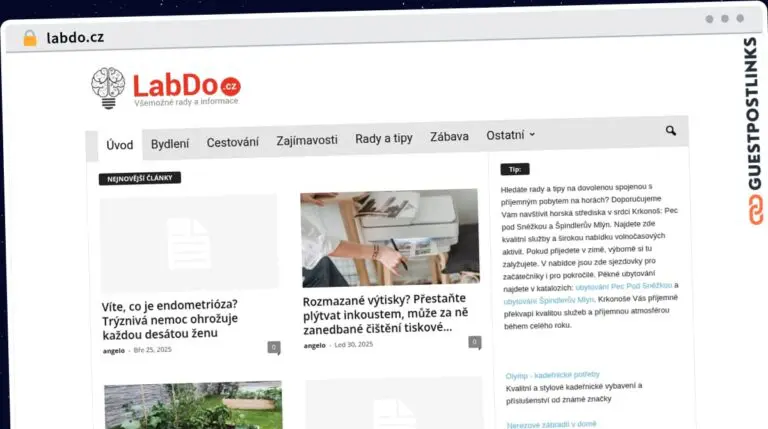The height and width of the screenshot is (429, 768).
Task: Open the Zajímavosti menu item
Action: [307, 141]
